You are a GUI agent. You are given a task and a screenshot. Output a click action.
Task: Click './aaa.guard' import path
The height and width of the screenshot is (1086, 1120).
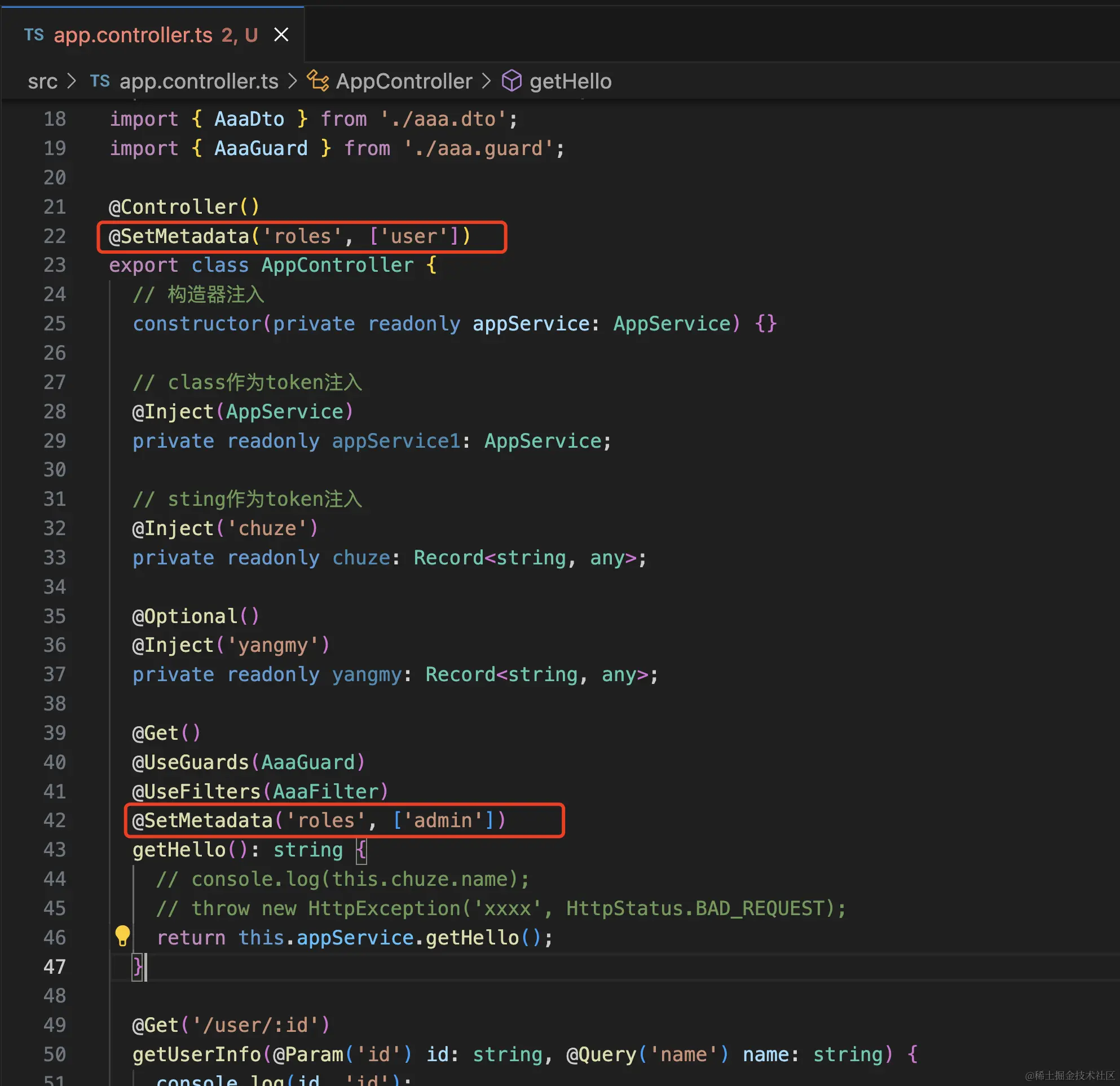(478, 148)
